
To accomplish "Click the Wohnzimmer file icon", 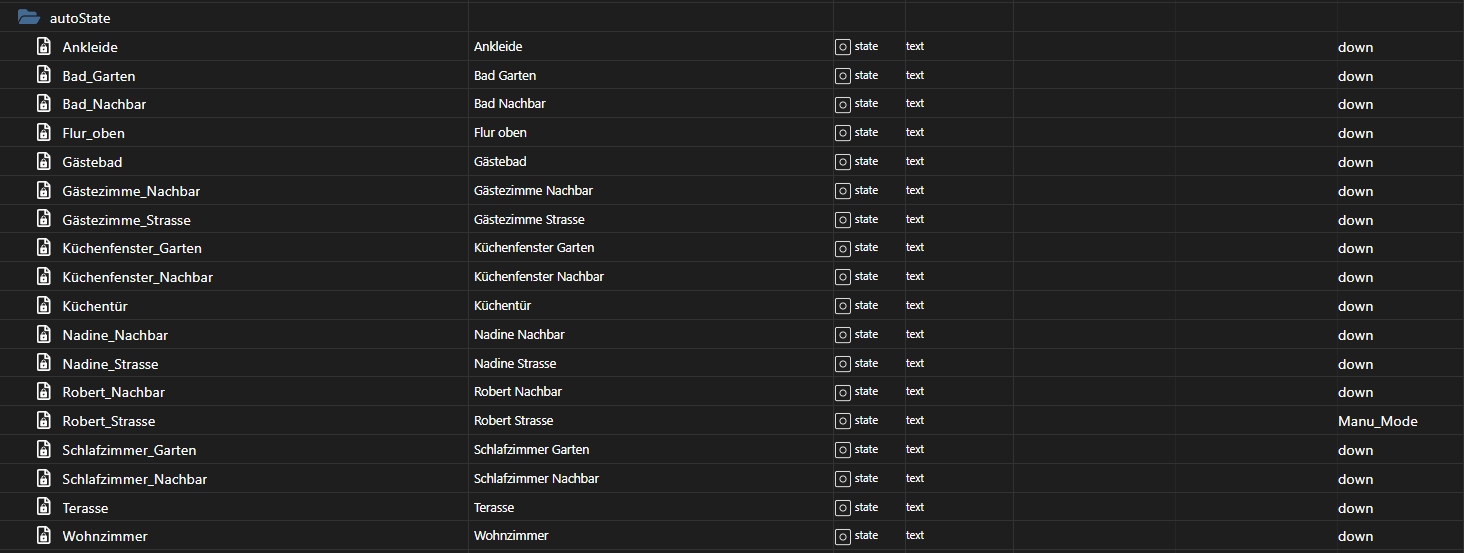I will click(43, 536).
